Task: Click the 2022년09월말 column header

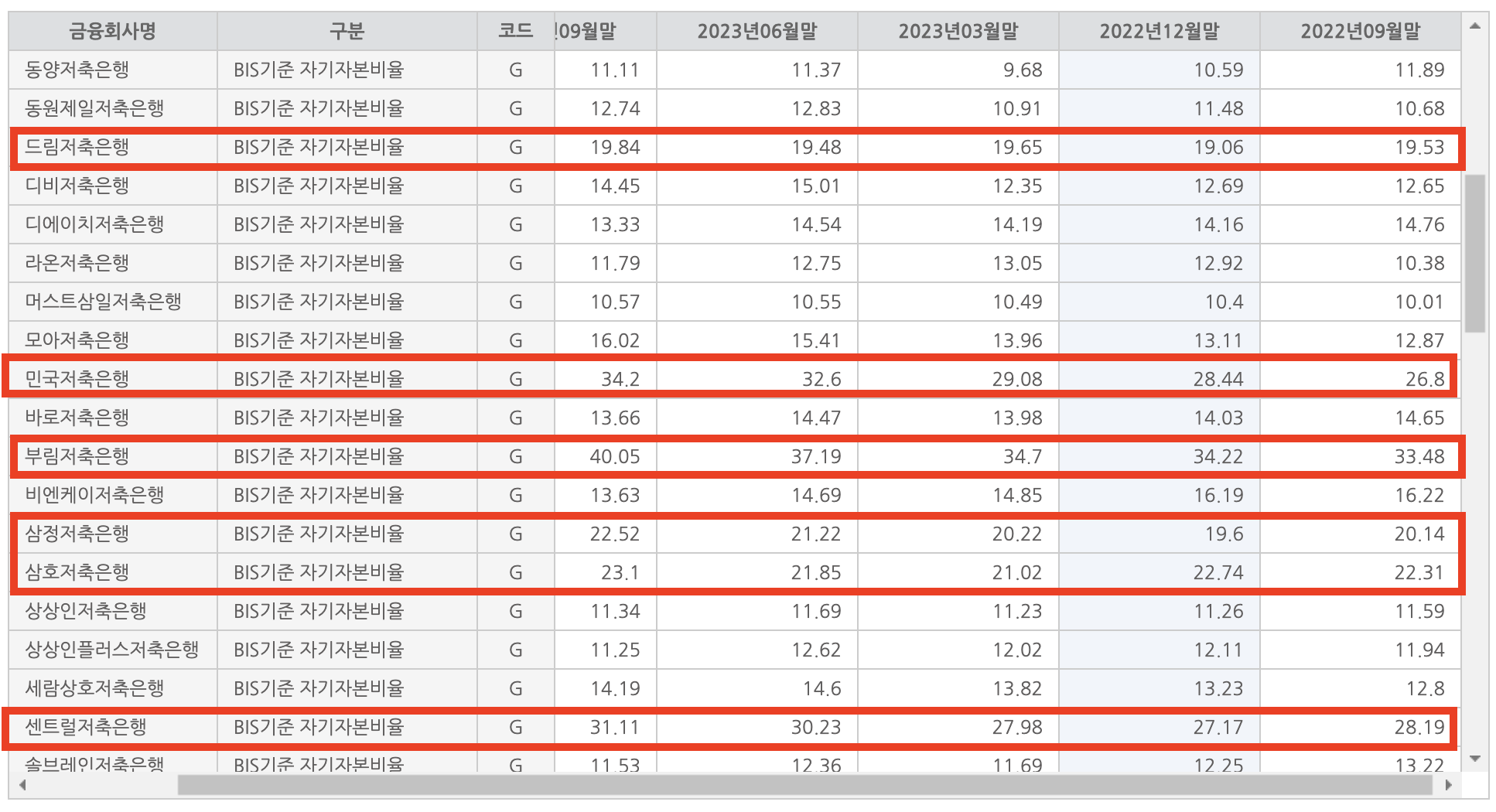Action: pos(1360,31)
